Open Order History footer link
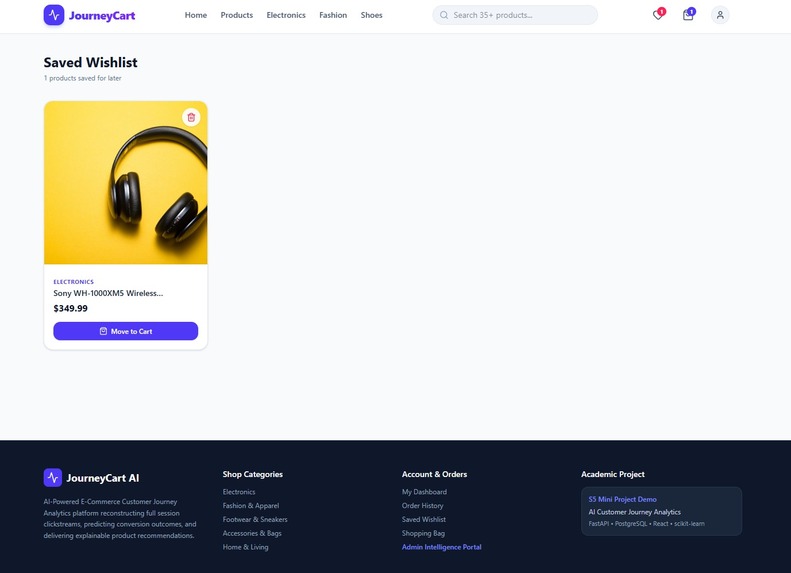The image size is (791, 573). pos(422,505)
